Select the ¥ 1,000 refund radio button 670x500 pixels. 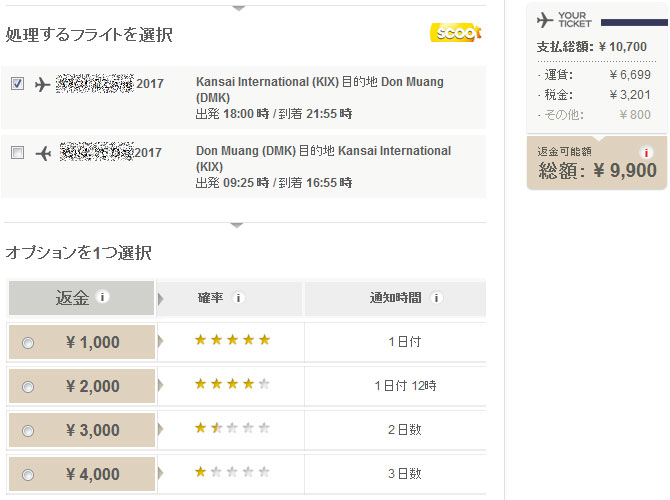(x=28, y=343)
